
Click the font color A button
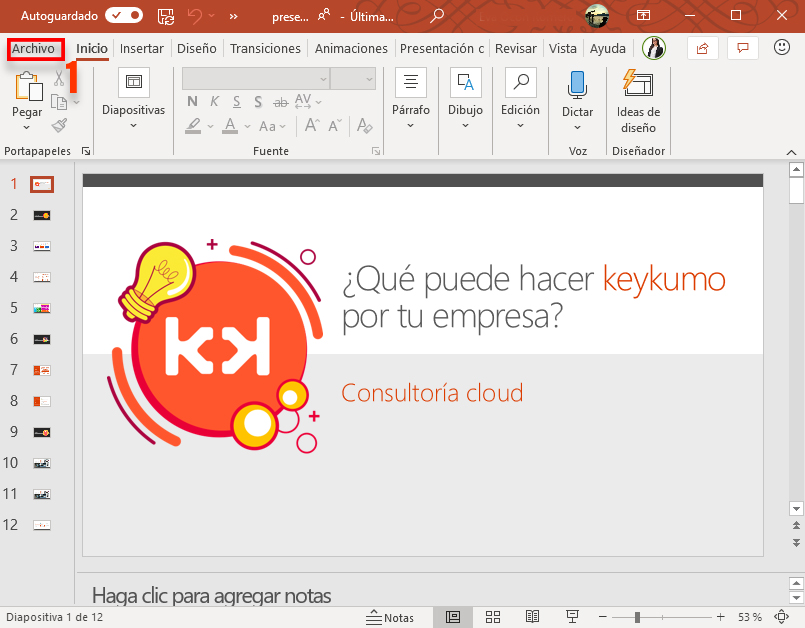[230, 126]
